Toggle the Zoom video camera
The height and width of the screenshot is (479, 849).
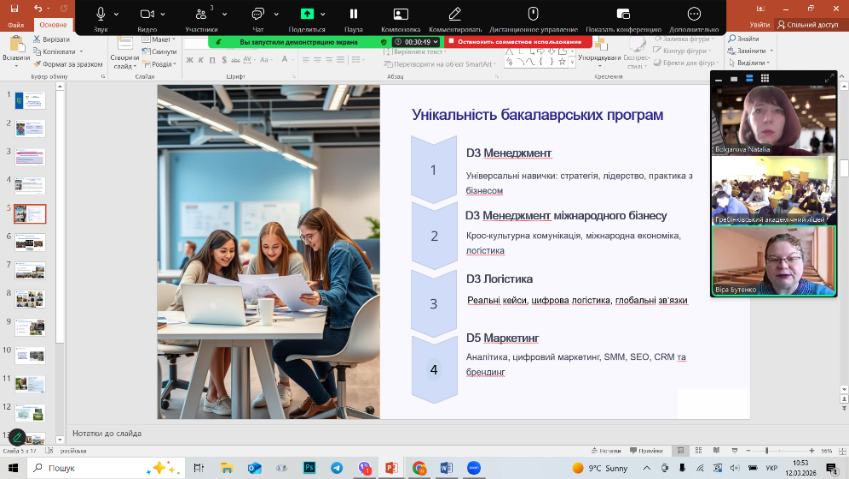[148, 15]
